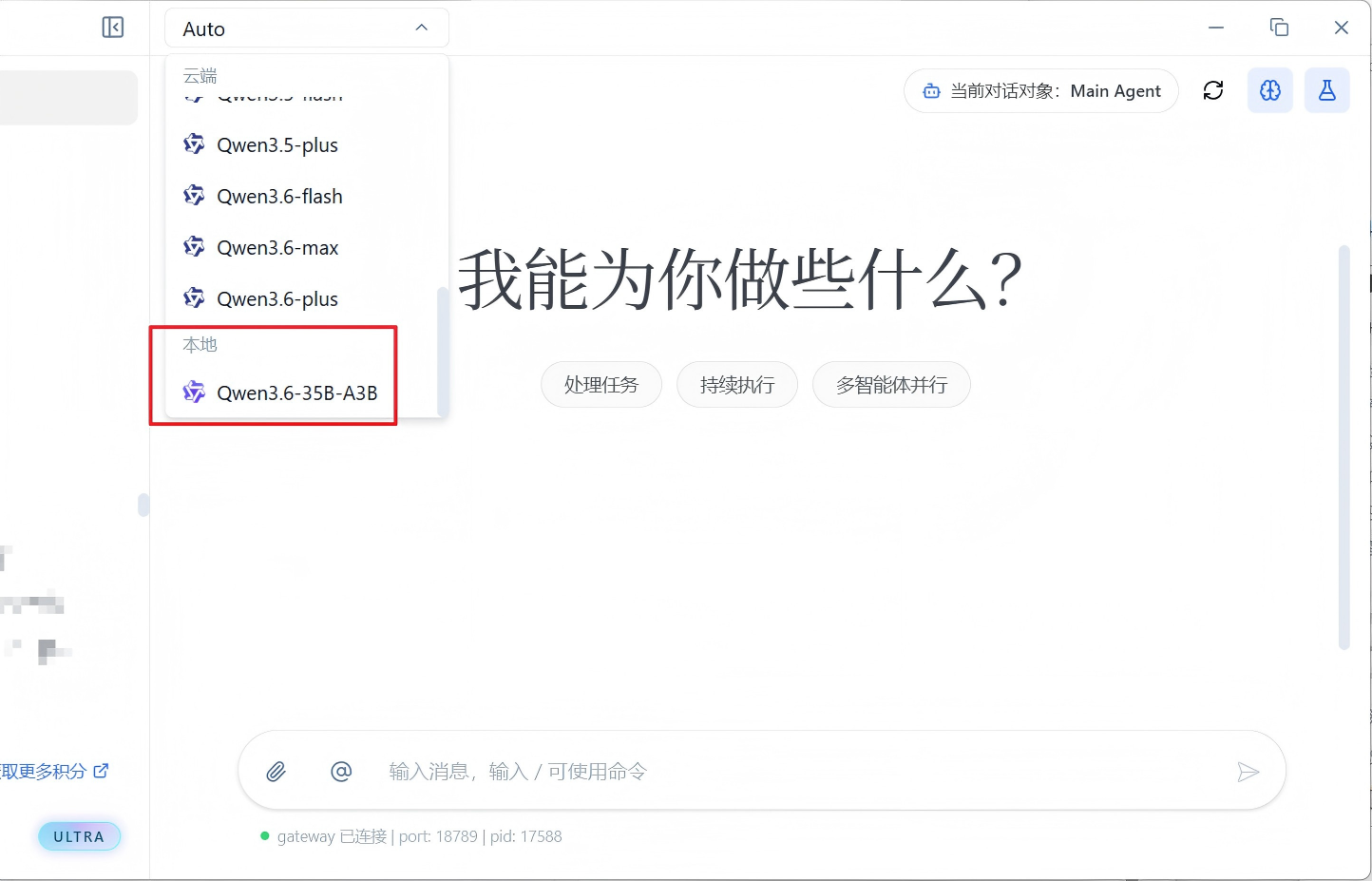The image size is (1372, 881).
Task: Toggle the brain thinking mode icon
Action: click(1270, 91)
